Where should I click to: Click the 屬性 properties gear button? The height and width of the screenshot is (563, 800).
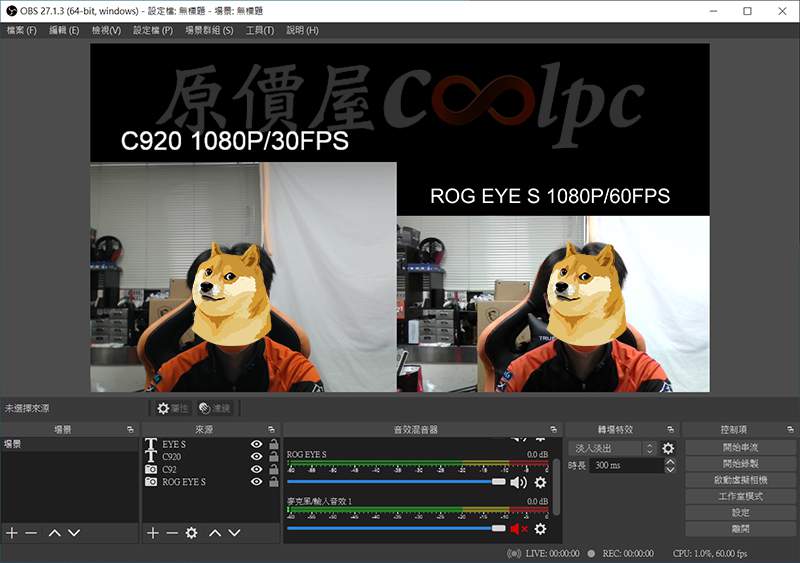[173, 408]
